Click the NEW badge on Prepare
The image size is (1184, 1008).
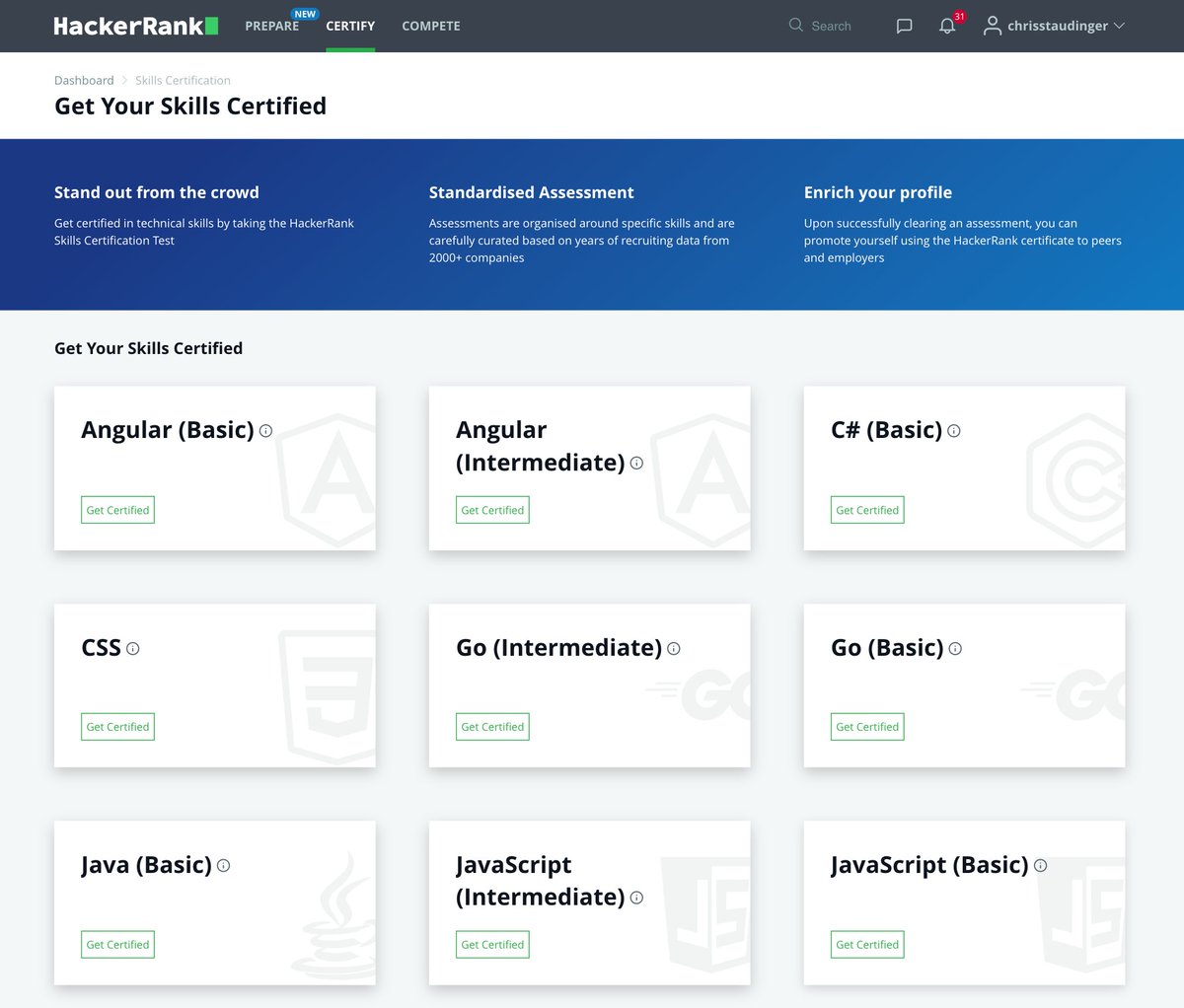point(306,14)
